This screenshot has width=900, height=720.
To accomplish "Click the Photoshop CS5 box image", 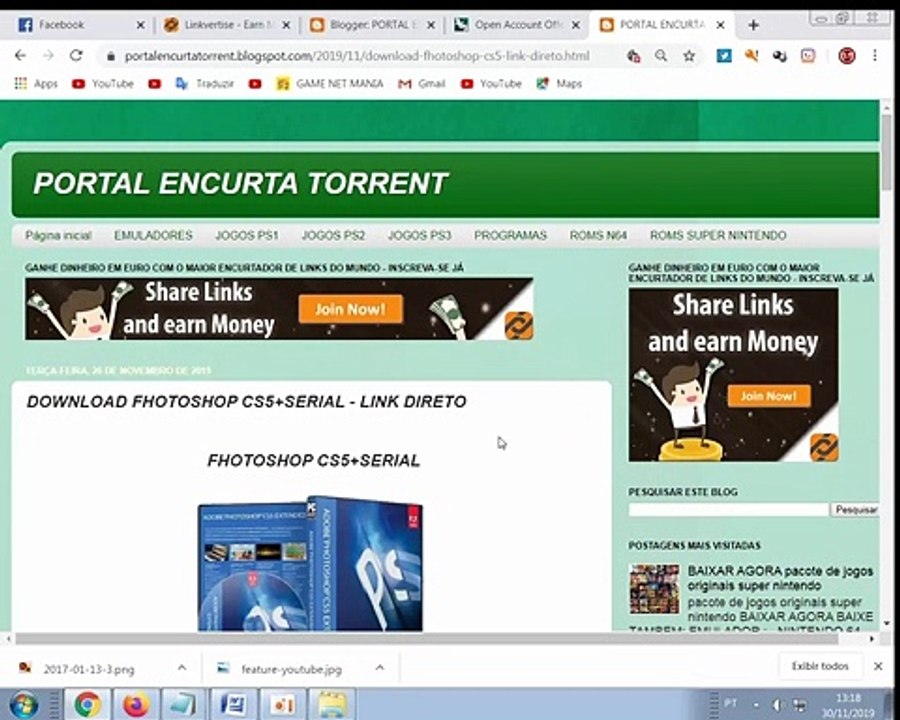I will pyautogui.click(x=310, y=564).
